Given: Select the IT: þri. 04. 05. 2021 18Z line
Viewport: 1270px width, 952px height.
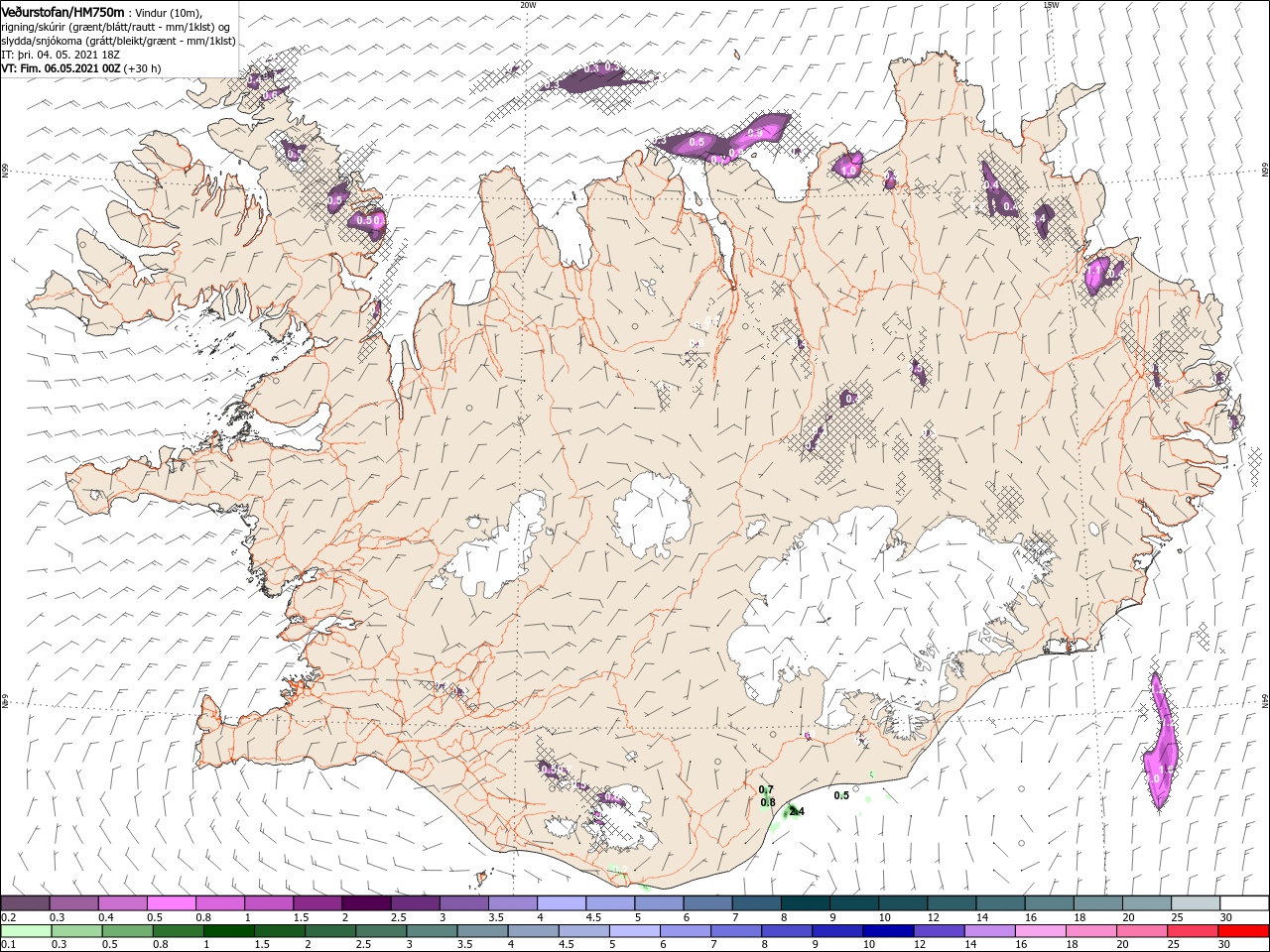Looking at the screenshot, I should (x=61, y=55).
